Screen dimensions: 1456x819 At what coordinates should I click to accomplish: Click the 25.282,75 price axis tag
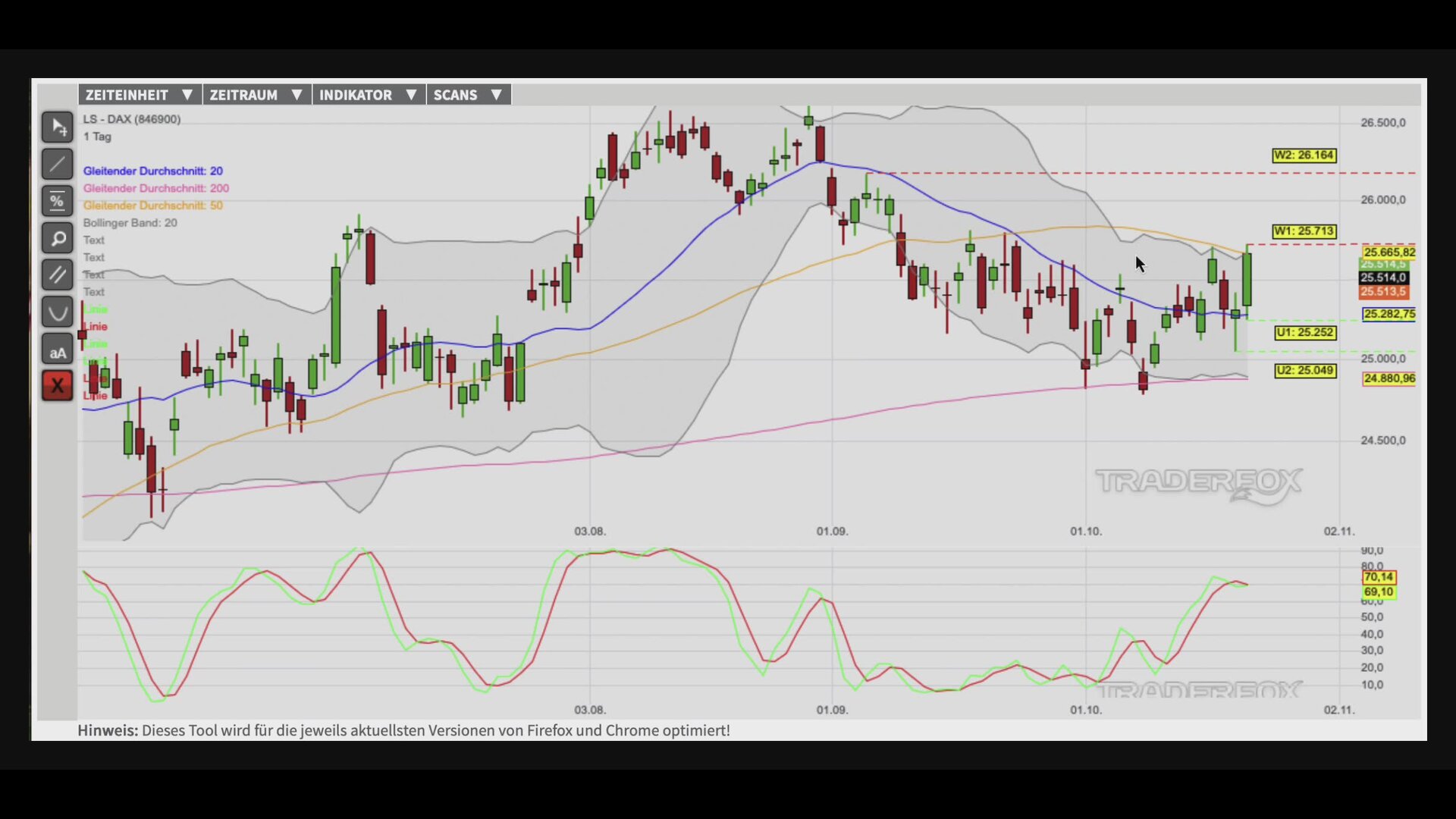pyautogui.click(x=1389, y=314)
